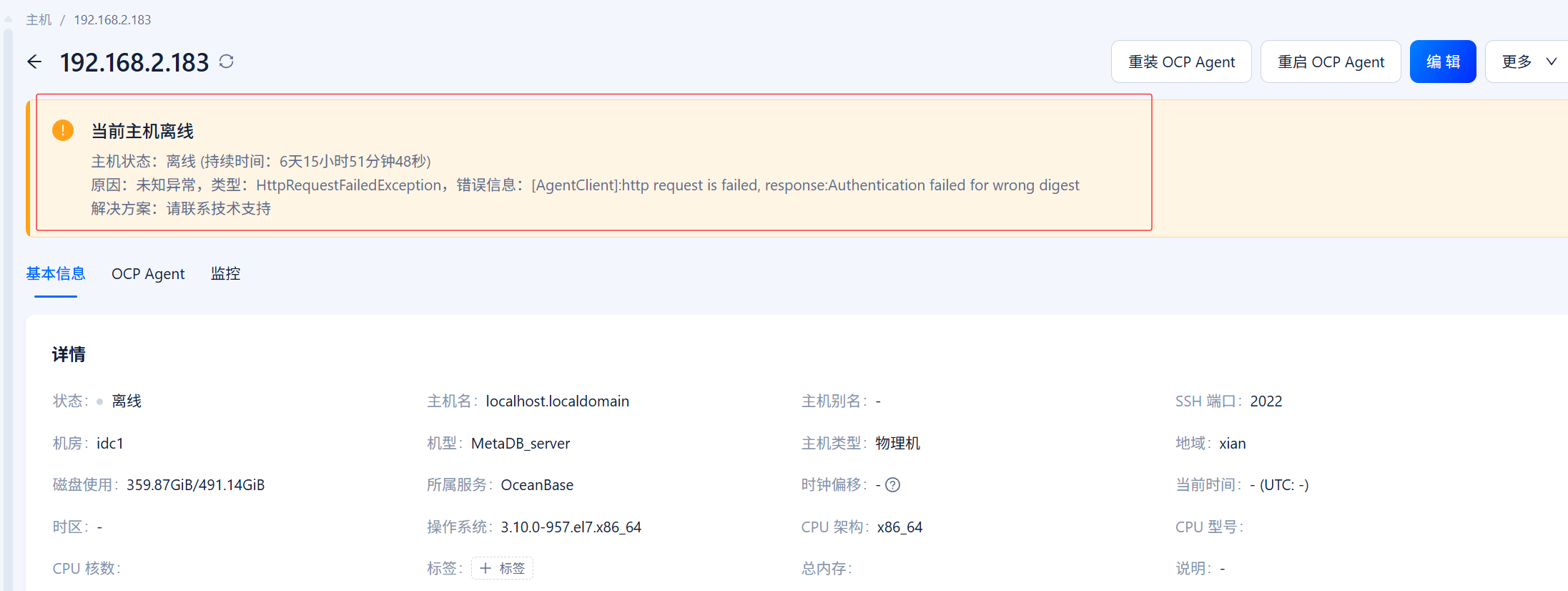The image size is (1568, 591).
Task: Expand the 更多 dropdown menu
Action: [x=1527, y=62]
